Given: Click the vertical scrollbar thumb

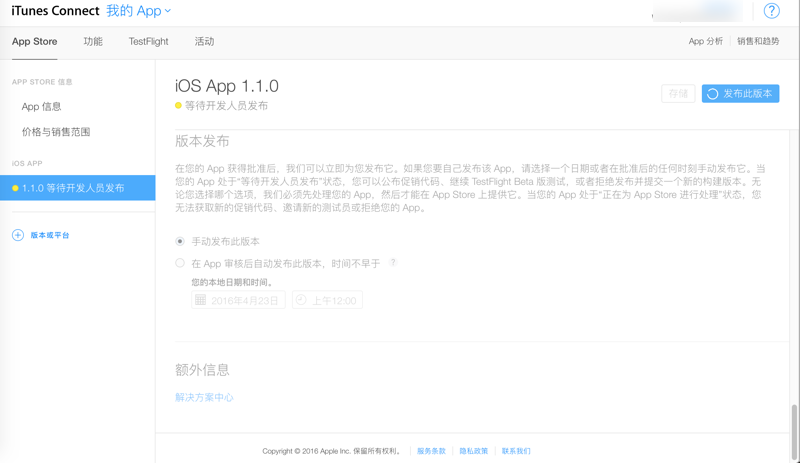Looking at the screenshot, I should tap(794, 432).
